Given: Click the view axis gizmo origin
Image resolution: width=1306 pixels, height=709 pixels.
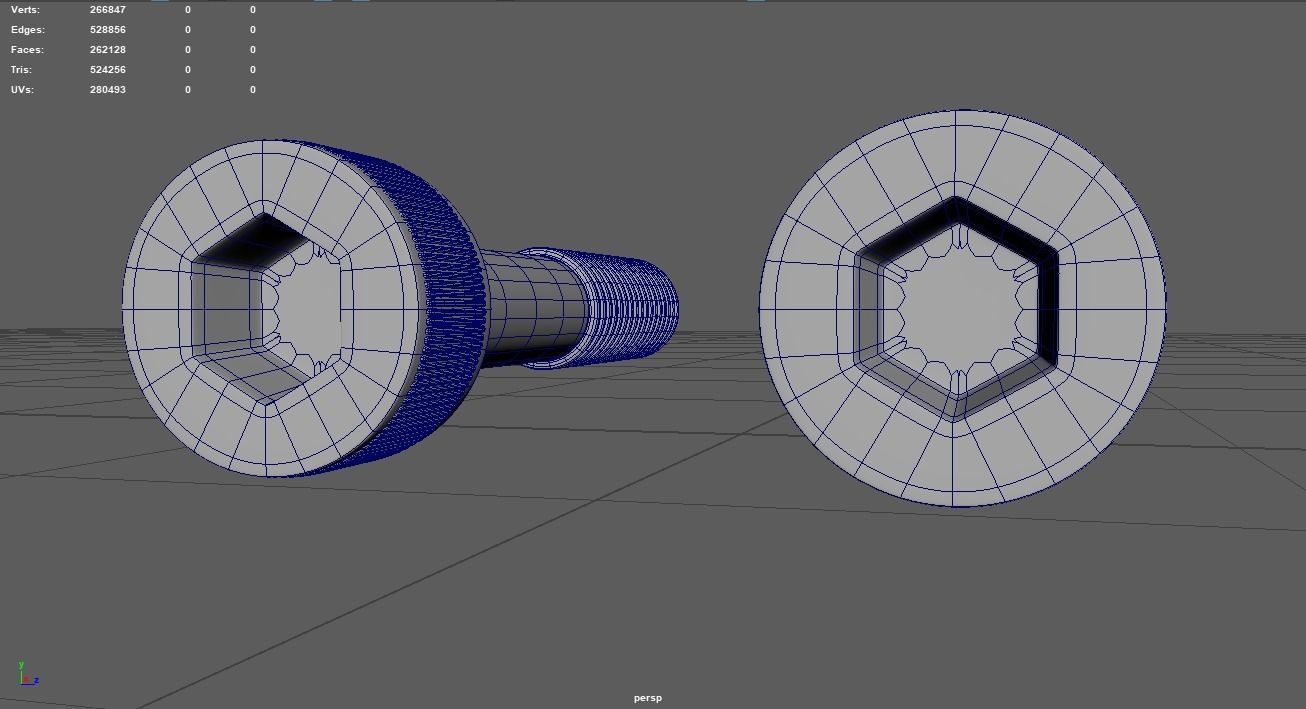Looking at the screenshot, I should (21, 685).
